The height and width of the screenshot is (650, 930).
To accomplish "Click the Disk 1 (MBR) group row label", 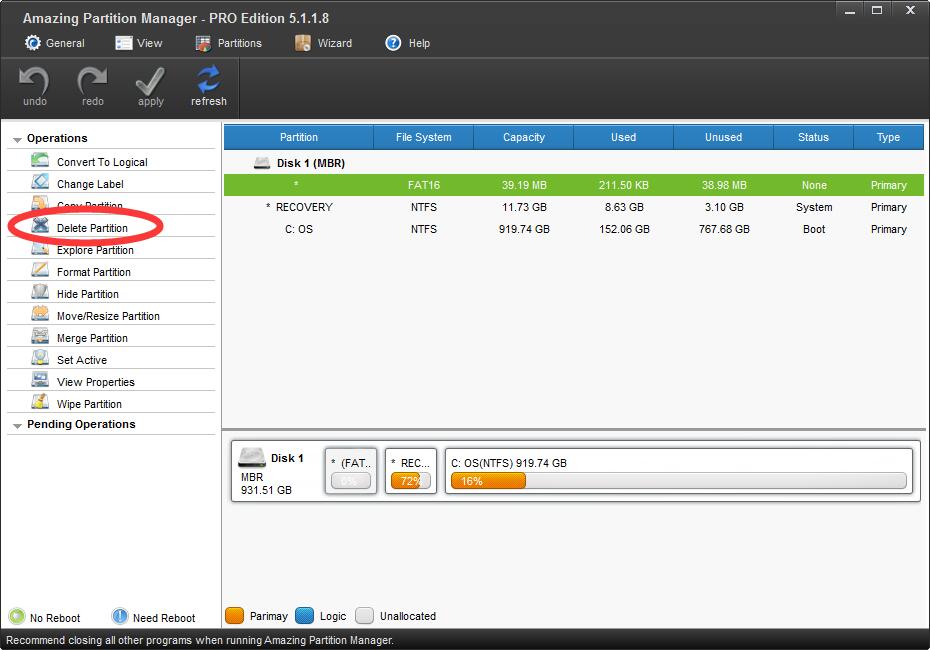I will coord(310,163).
